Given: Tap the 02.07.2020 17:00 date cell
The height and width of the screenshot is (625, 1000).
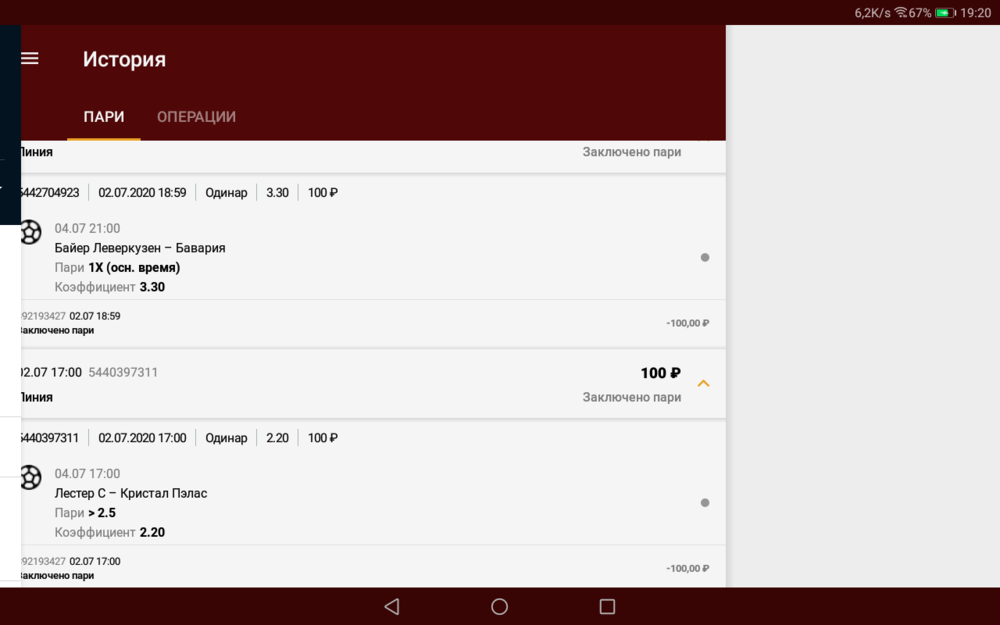Looking at the screenshot, I should click(x=142, y=438).
